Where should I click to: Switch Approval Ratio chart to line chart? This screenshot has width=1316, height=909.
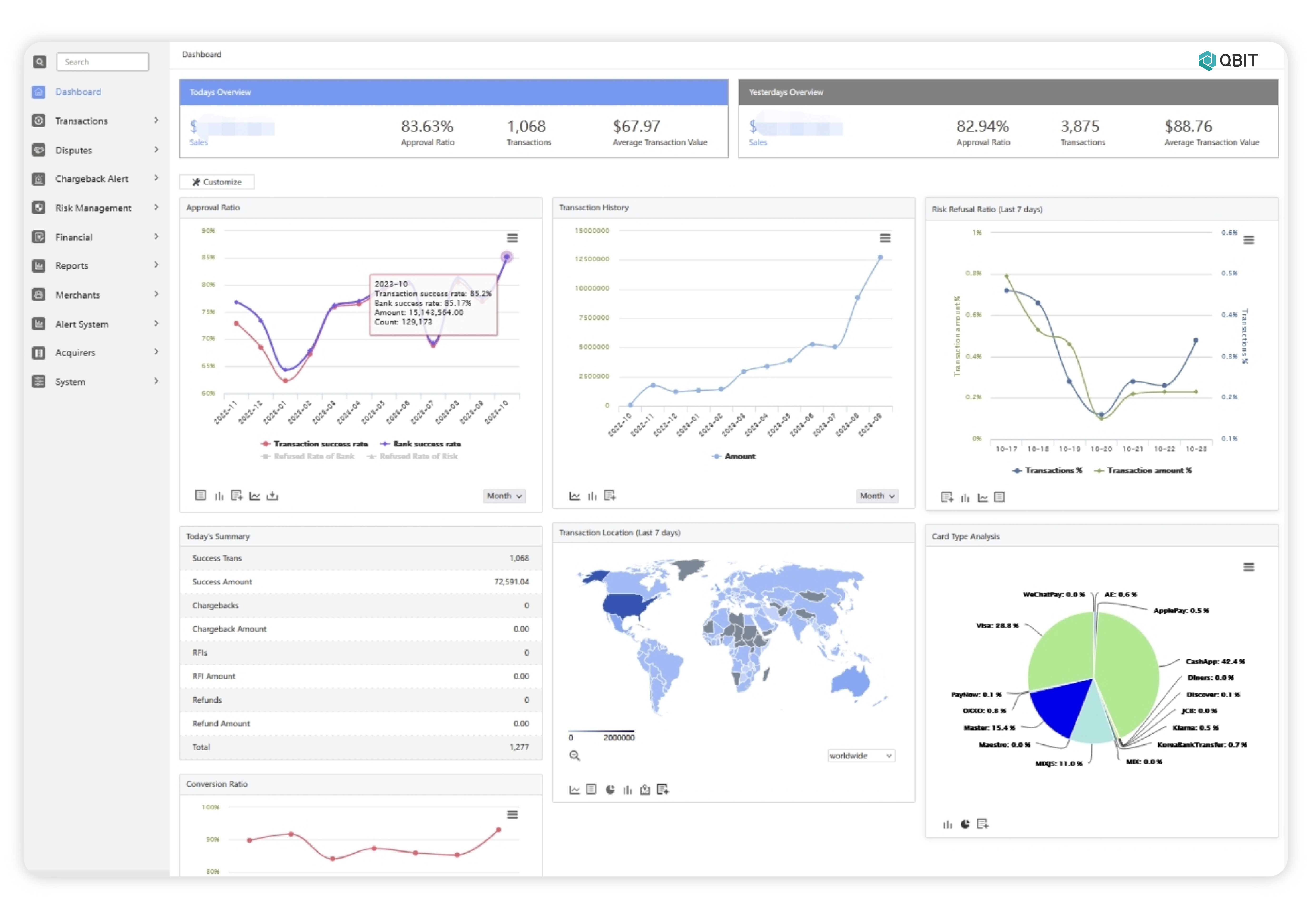(255, 496)
